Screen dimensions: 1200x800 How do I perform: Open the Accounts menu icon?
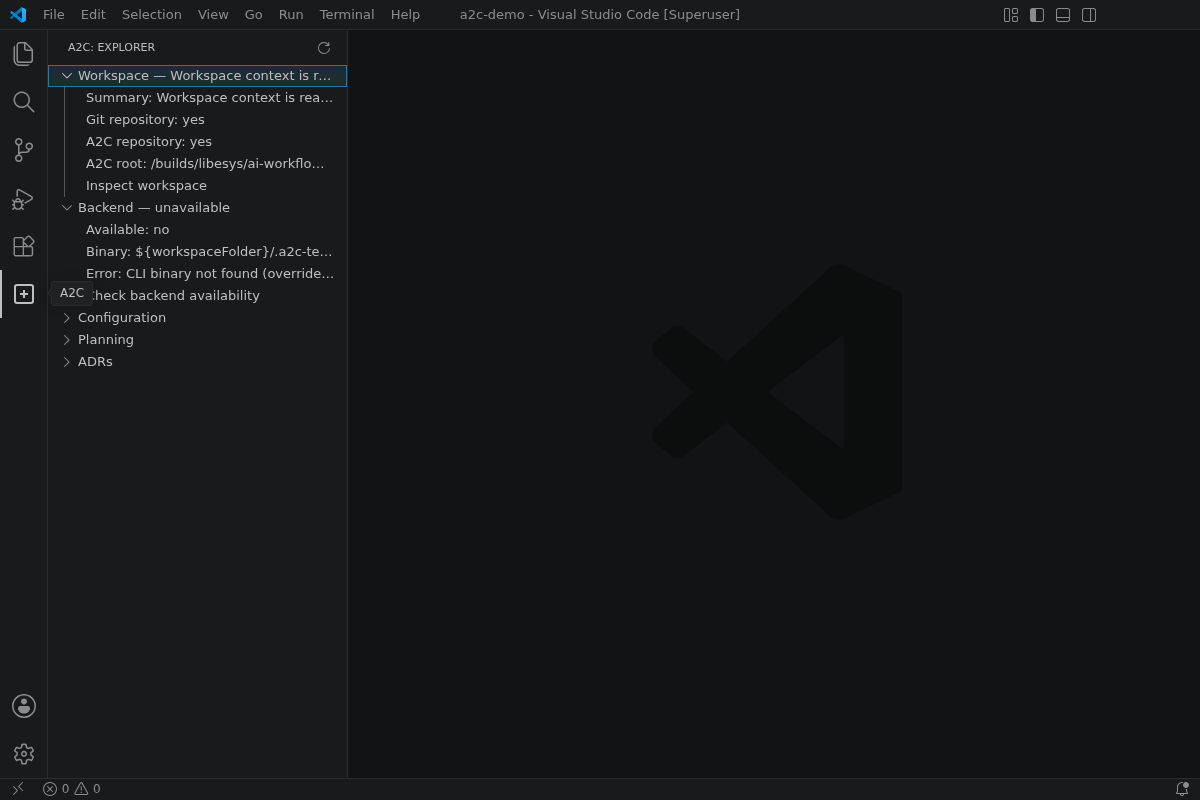(x=24, y=706)
